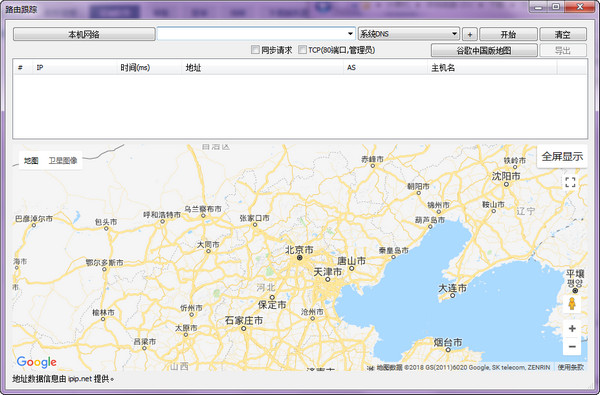Click 鄂尔多斯市 label on the map
600x395 pixels.
point(104,263)
